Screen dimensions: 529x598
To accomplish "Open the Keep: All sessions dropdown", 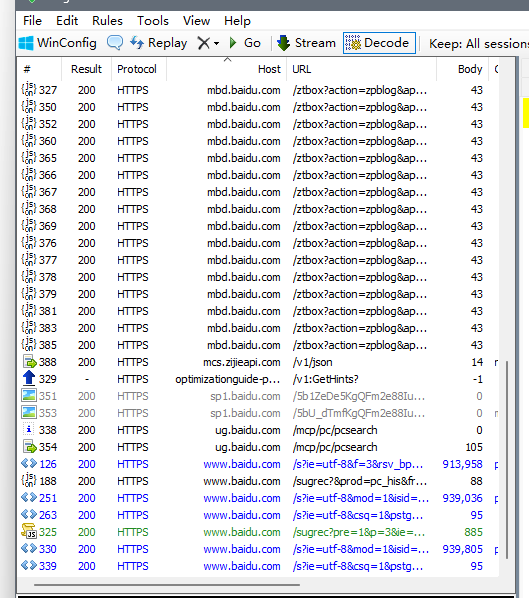I will point(479,43).
